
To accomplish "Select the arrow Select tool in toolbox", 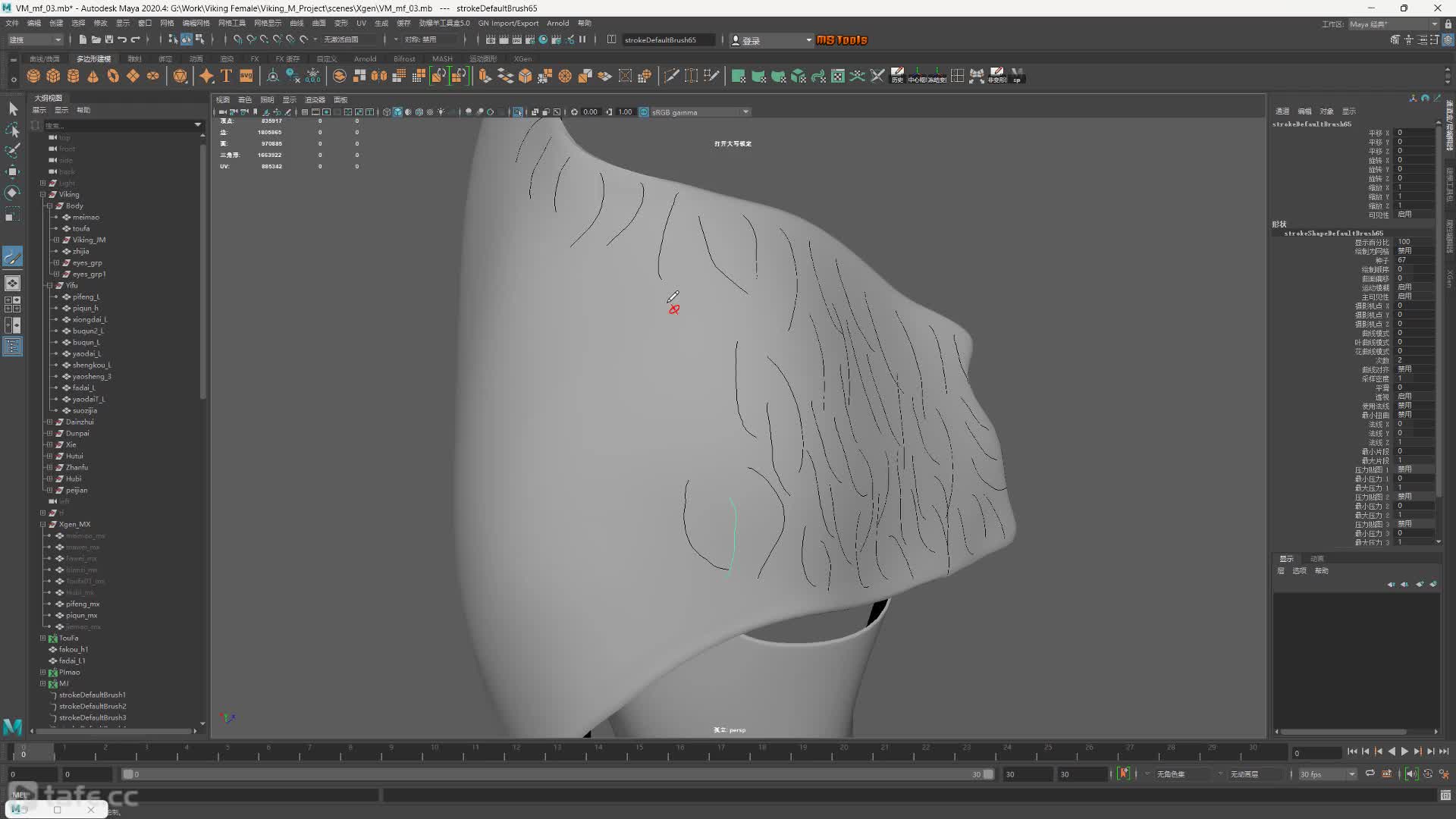I will tap(13, 109).
